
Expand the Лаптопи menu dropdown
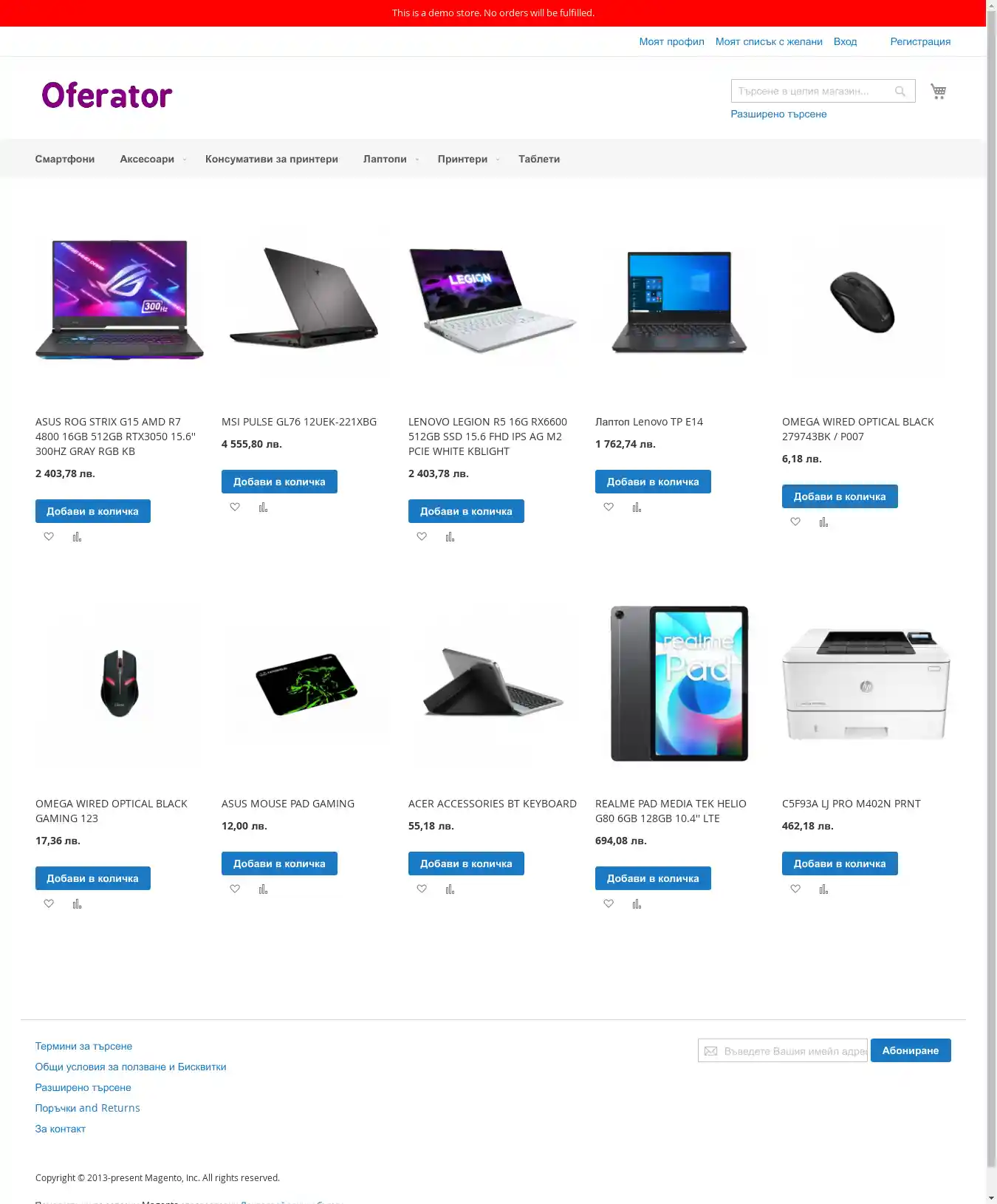[417, 160]
